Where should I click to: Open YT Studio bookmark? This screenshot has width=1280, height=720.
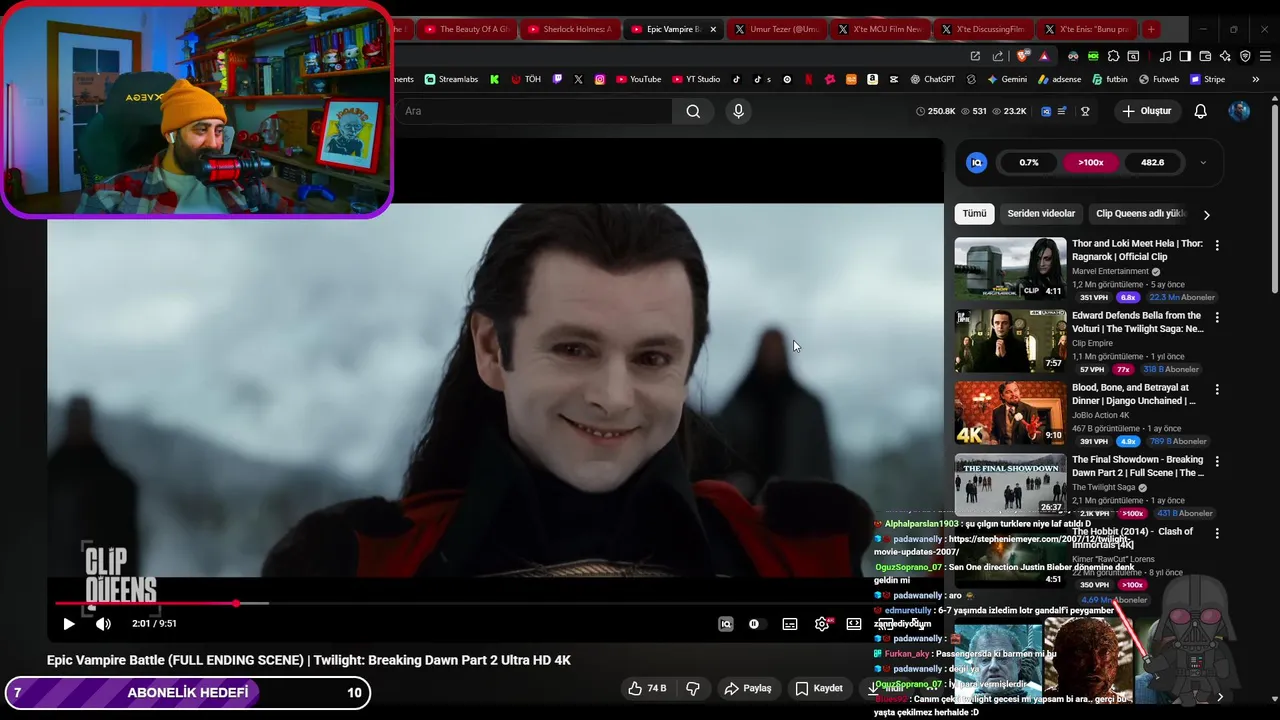[696, 80]
